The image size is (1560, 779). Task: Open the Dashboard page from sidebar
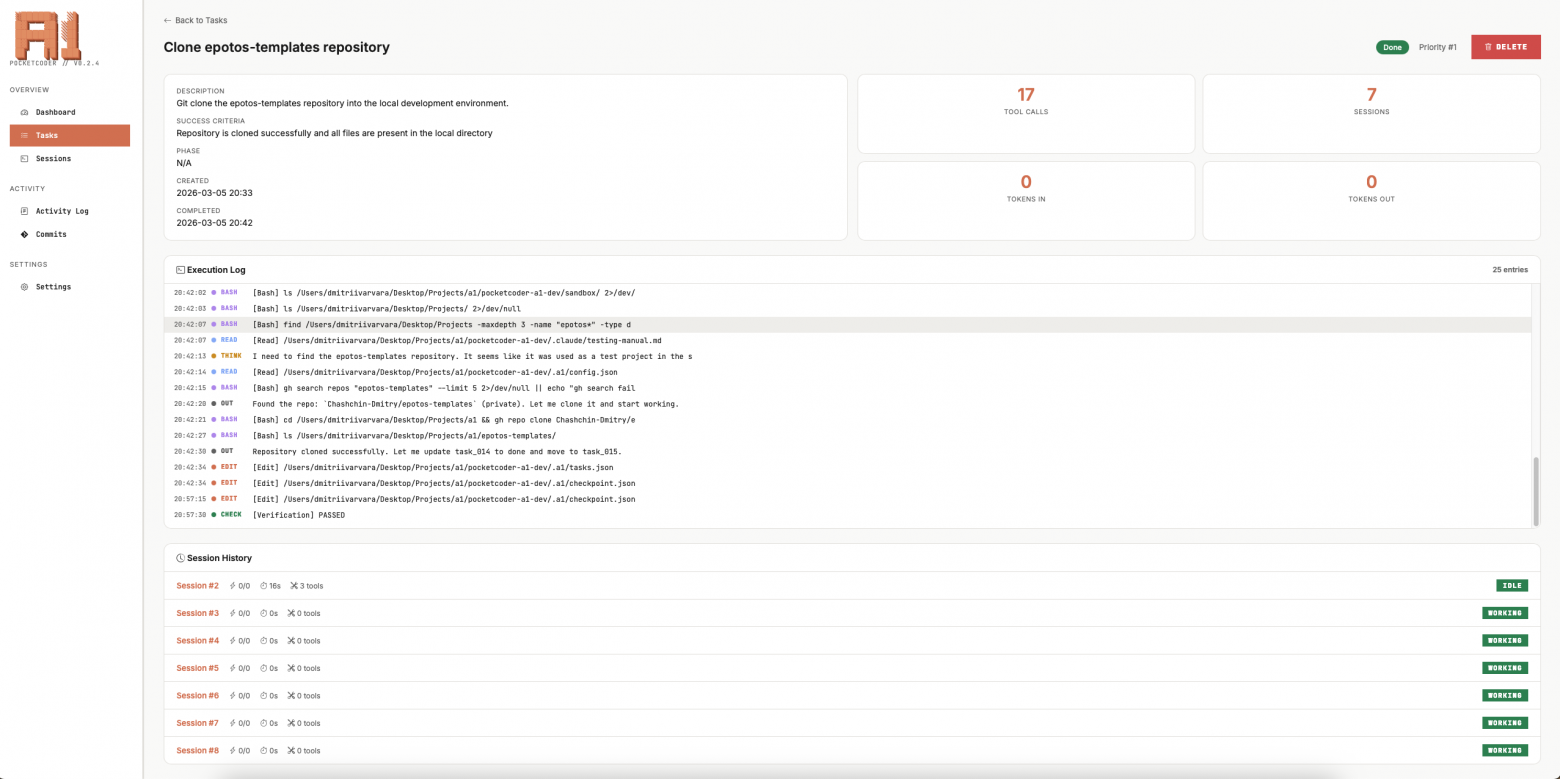(x=70, y=112)
